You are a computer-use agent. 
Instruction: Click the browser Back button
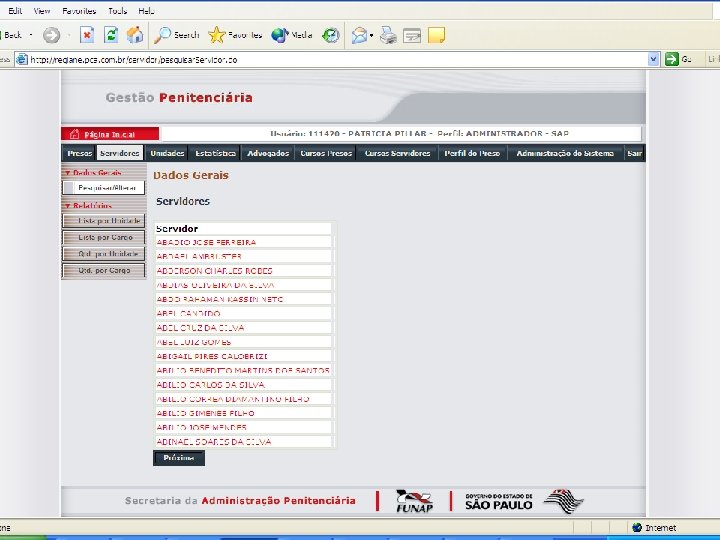click(x=11, y=35)
